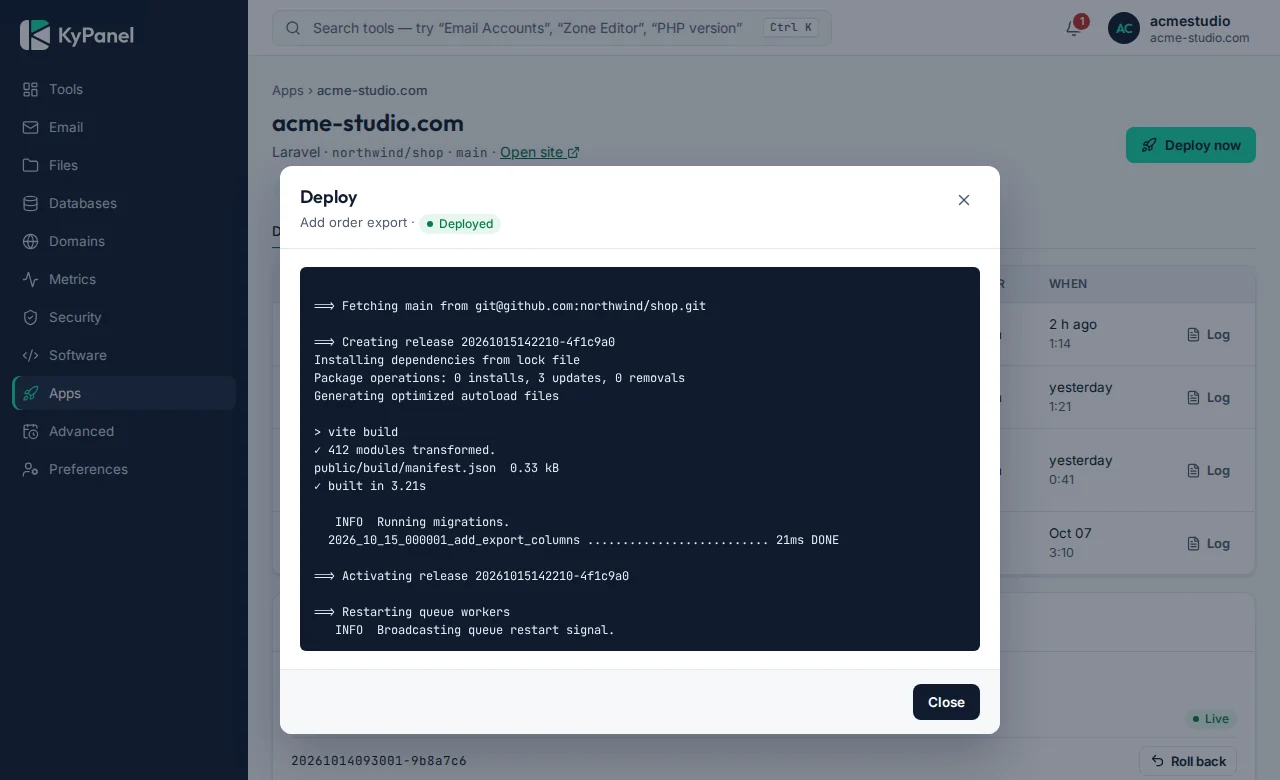The width and height of the screenshot is (1280, 780).
Task: Click the Deploy now button
Action: pos(1191,145)
